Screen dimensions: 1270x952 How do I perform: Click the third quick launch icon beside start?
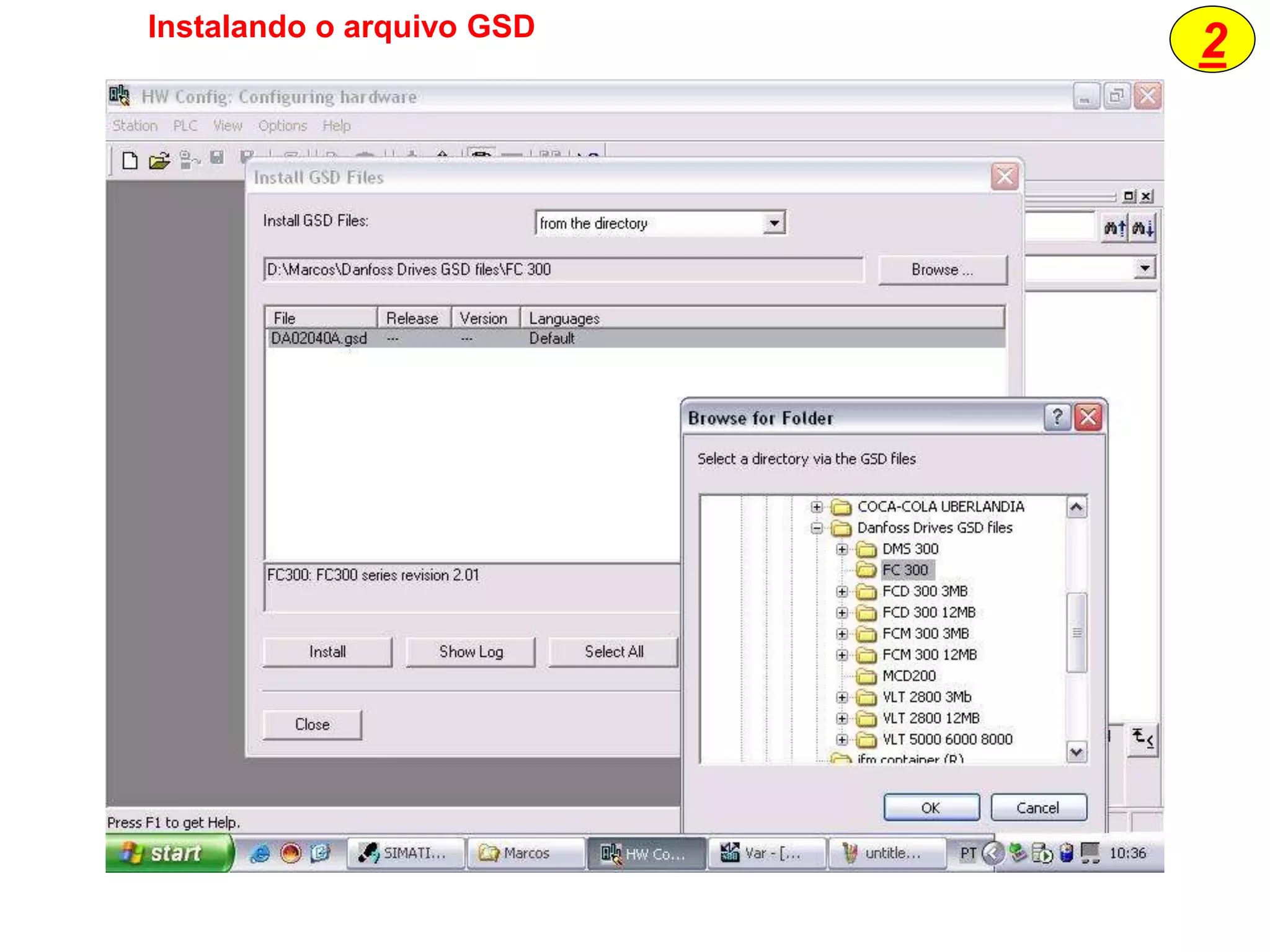320,853
